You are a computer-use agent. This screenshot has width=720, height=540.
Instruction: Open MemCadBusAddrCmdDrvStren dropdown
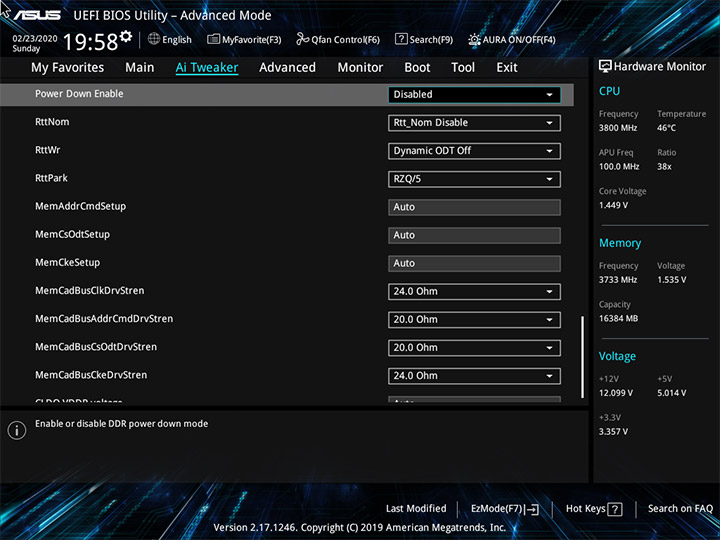tap(474, 320)
